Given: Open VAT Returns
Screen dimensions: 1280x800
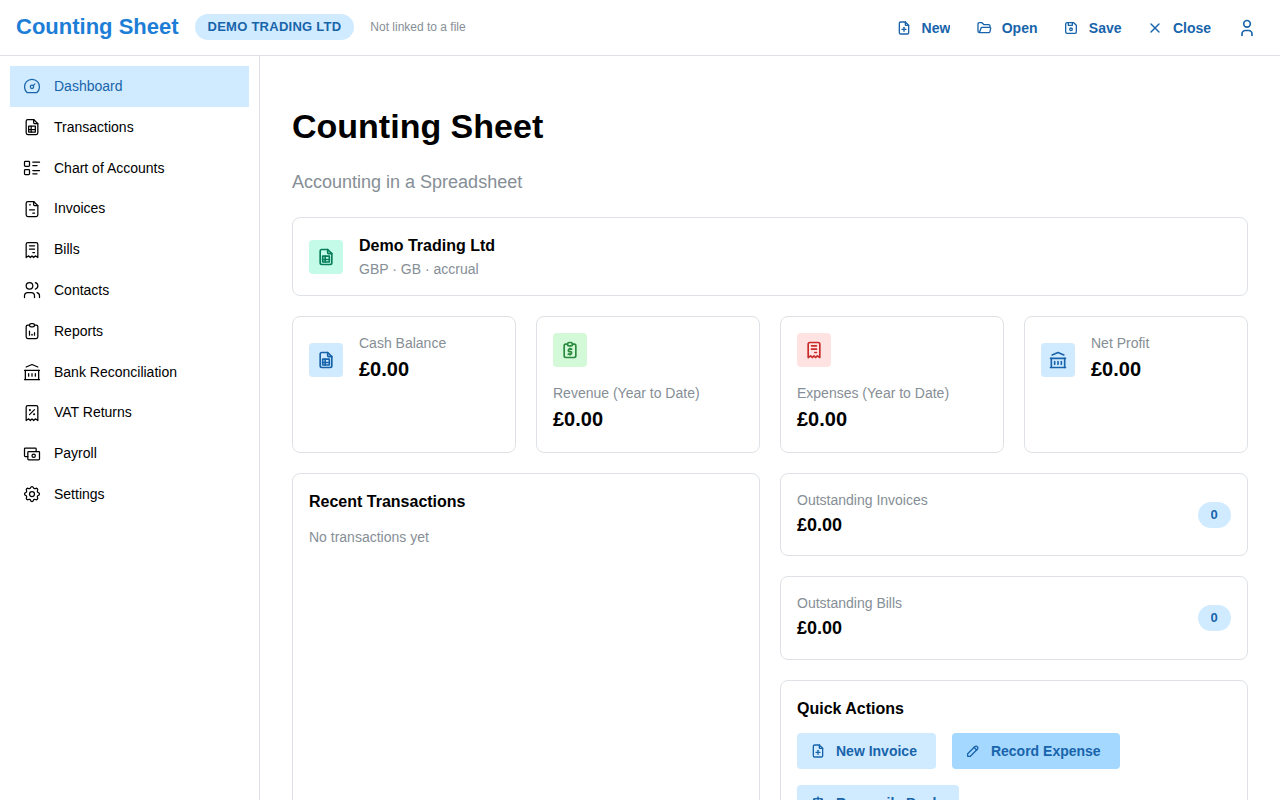Looking at the screenshot, I should click(x=129, y=412).
